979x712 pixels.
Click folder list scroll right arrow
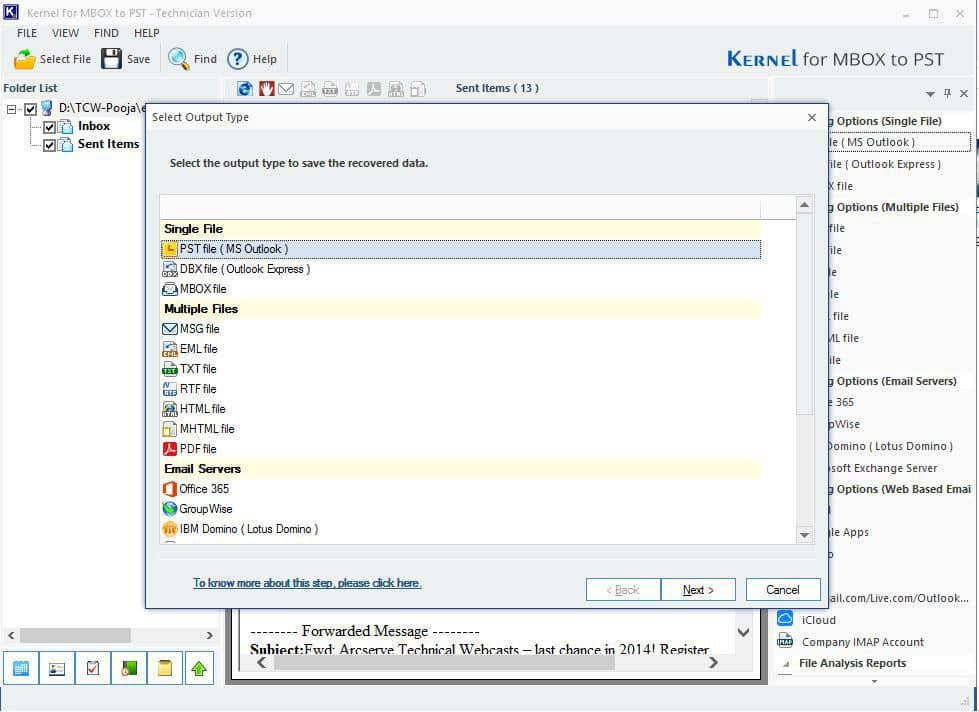click(209, 635)
